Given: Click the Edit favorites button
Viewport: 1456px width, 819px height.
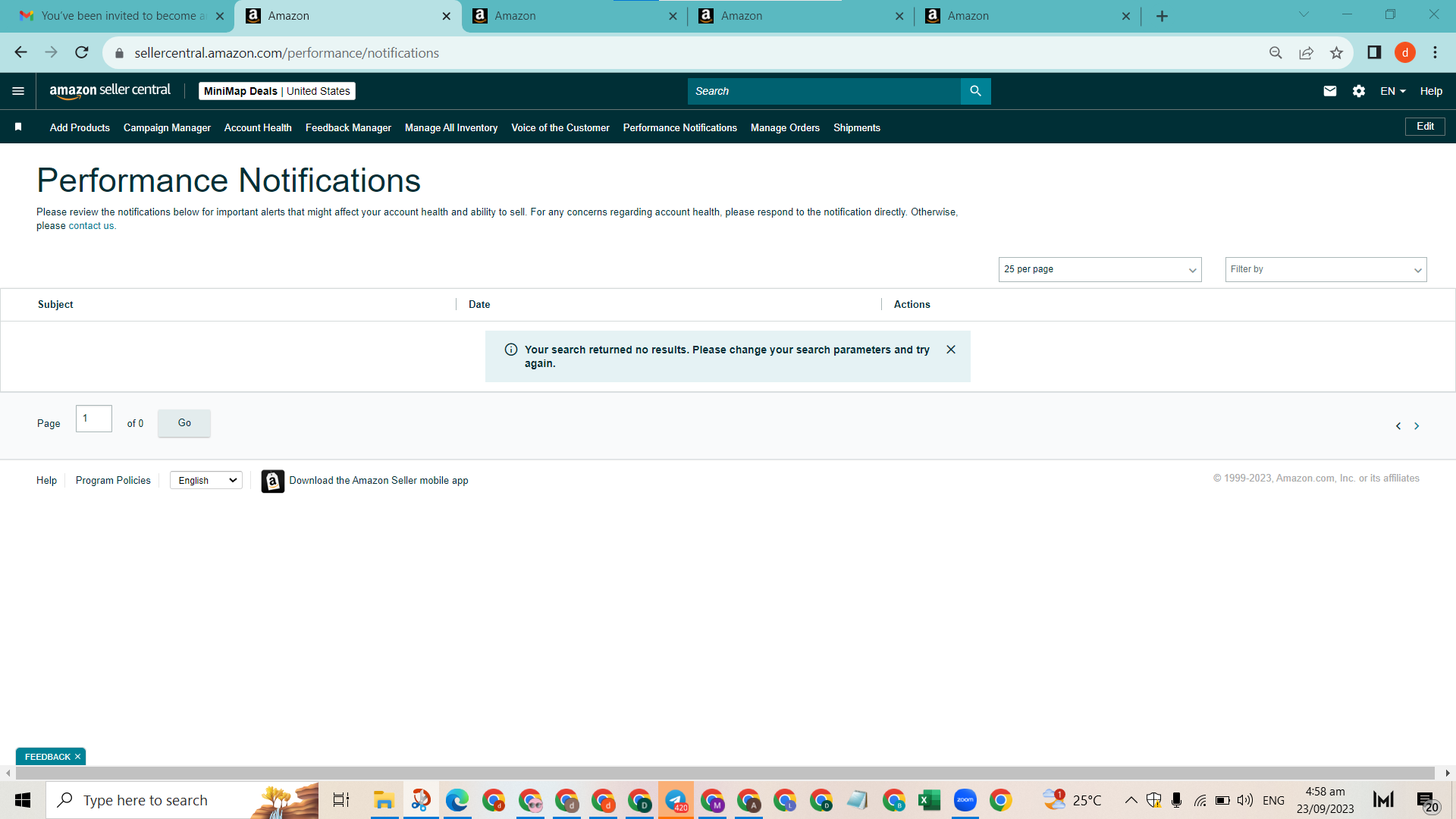Looking at the screenshot, I should point(1425,127).
